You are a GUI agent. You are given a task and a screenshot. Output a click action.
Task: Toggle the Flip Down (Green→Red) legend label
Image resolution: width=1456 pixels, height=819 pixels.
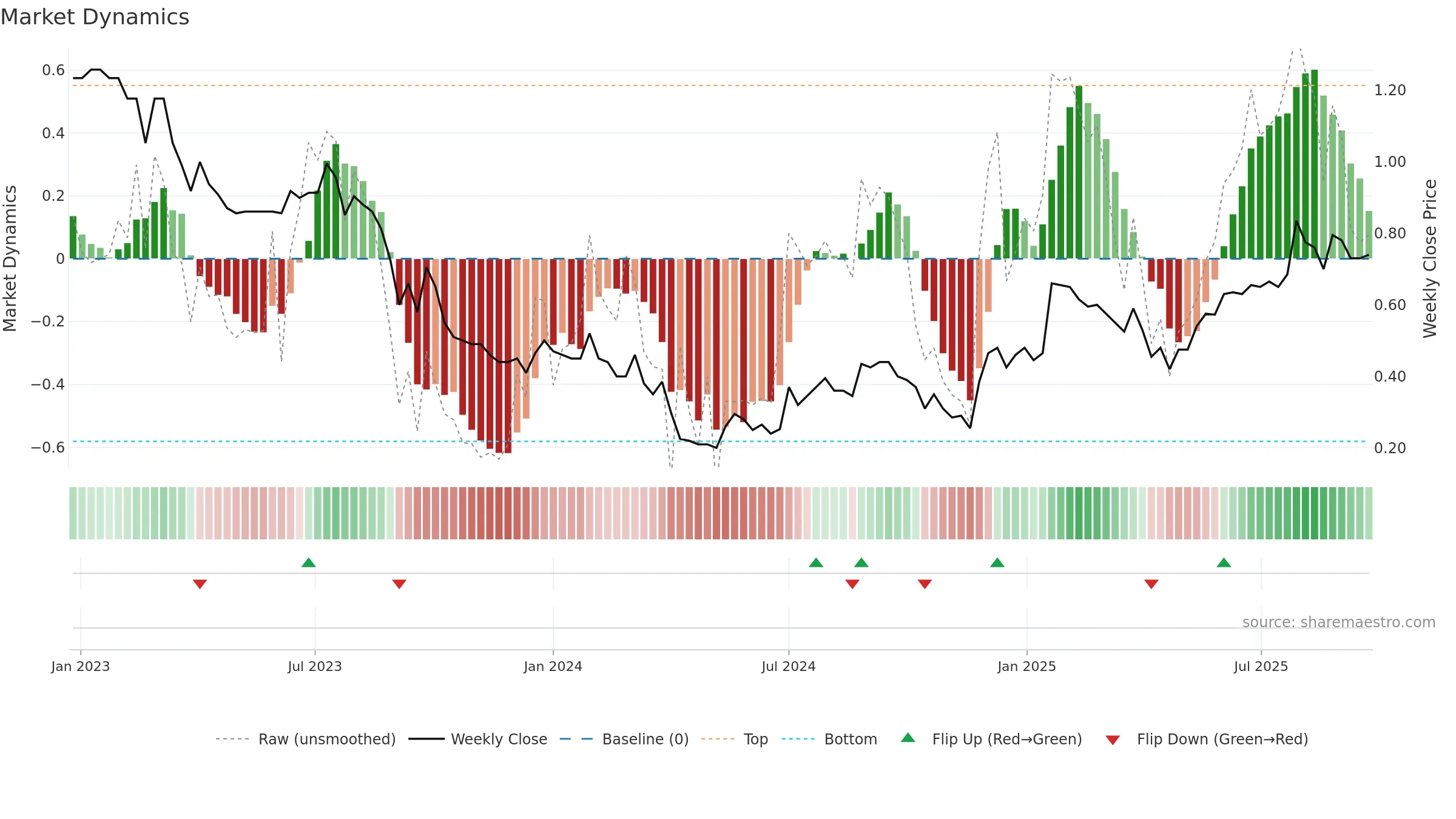[x=1222, y=740]
